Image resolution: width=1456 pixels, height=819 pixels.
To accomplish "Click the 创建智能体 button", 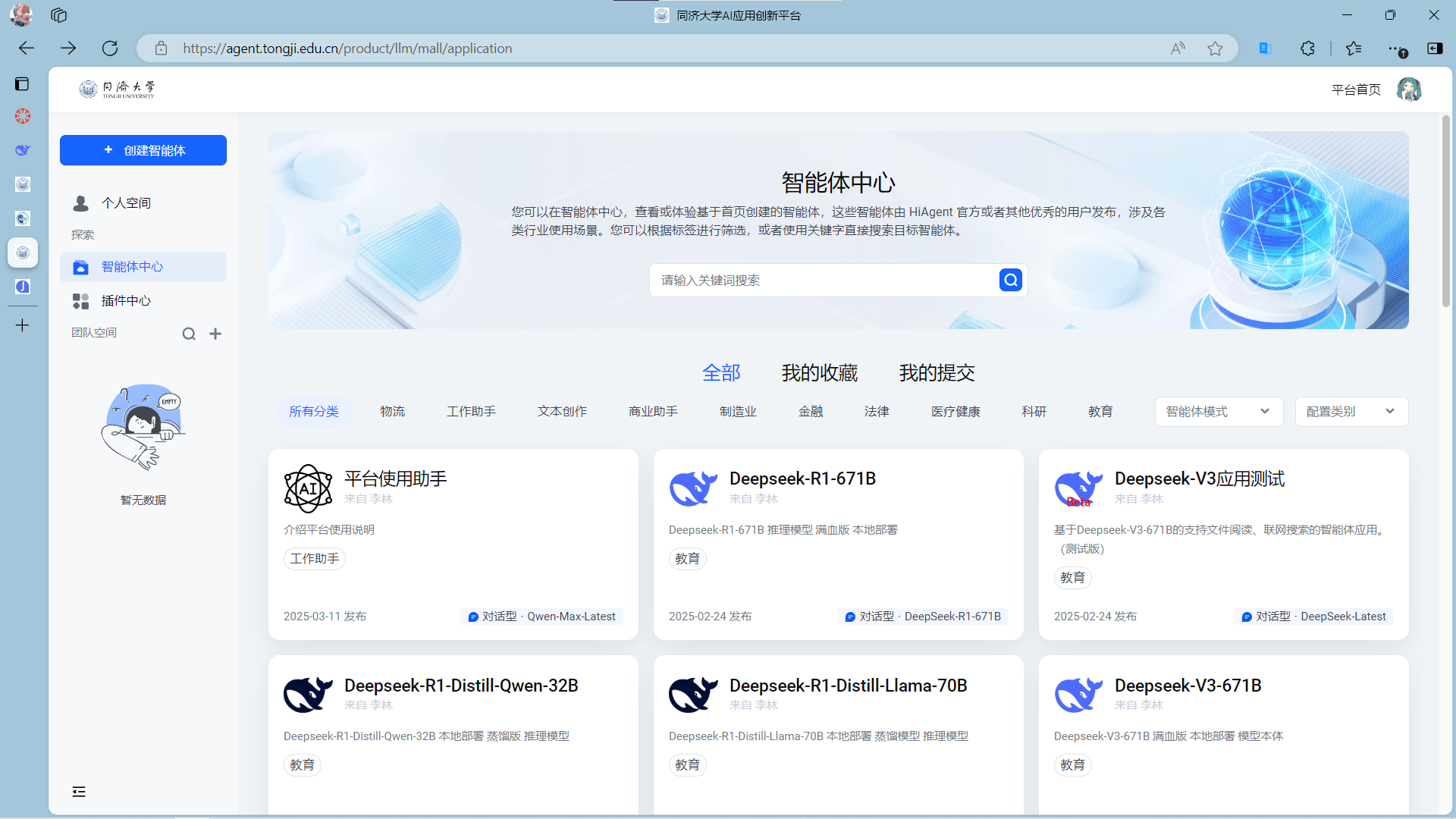I will point(143,150).
